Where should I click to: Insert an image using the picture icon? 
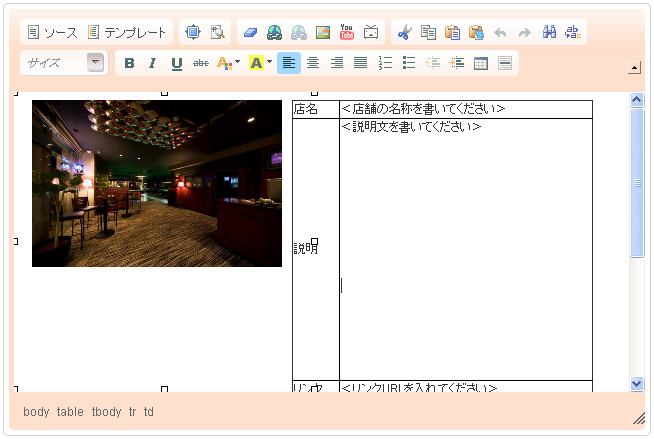pyautogui.click(x=322, y=33)
